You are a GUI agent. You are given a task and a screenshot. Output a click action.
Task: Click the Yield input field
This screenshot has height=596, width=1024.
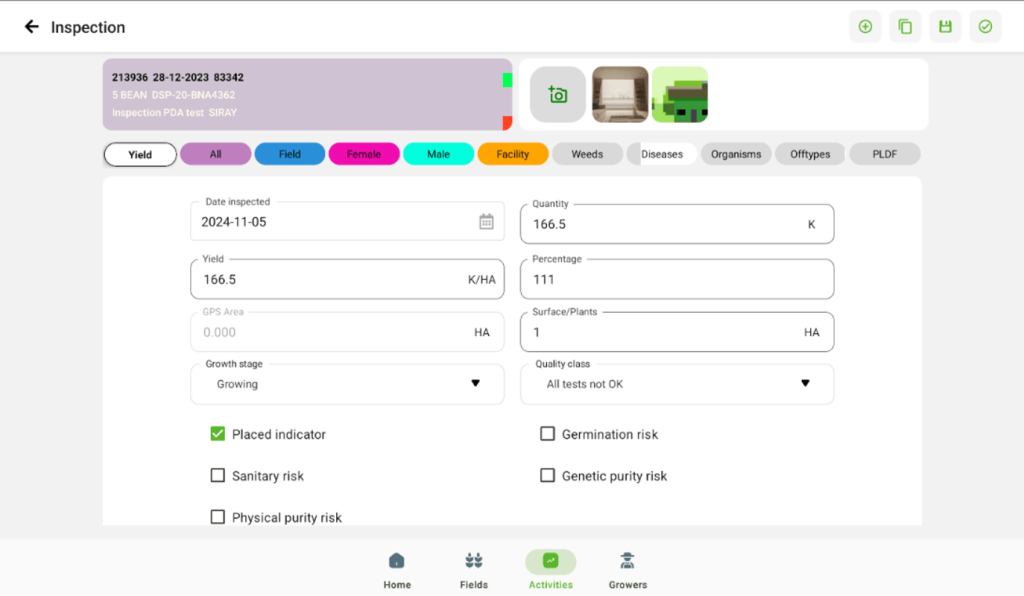347,279
